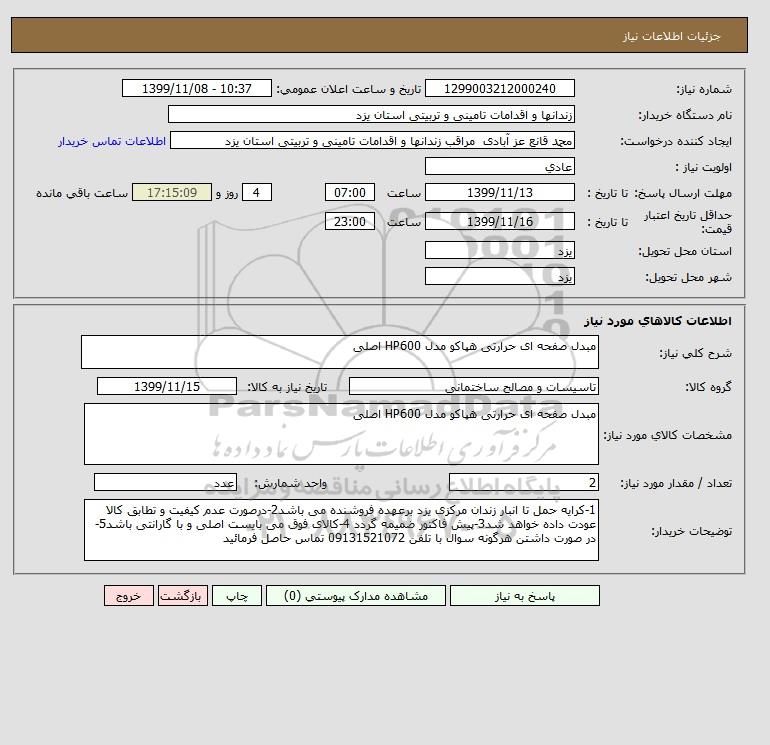
Task: Click the گروه کالا field تاسیسات و مصالح ساختمانی
Action: (x=473, y=386)
